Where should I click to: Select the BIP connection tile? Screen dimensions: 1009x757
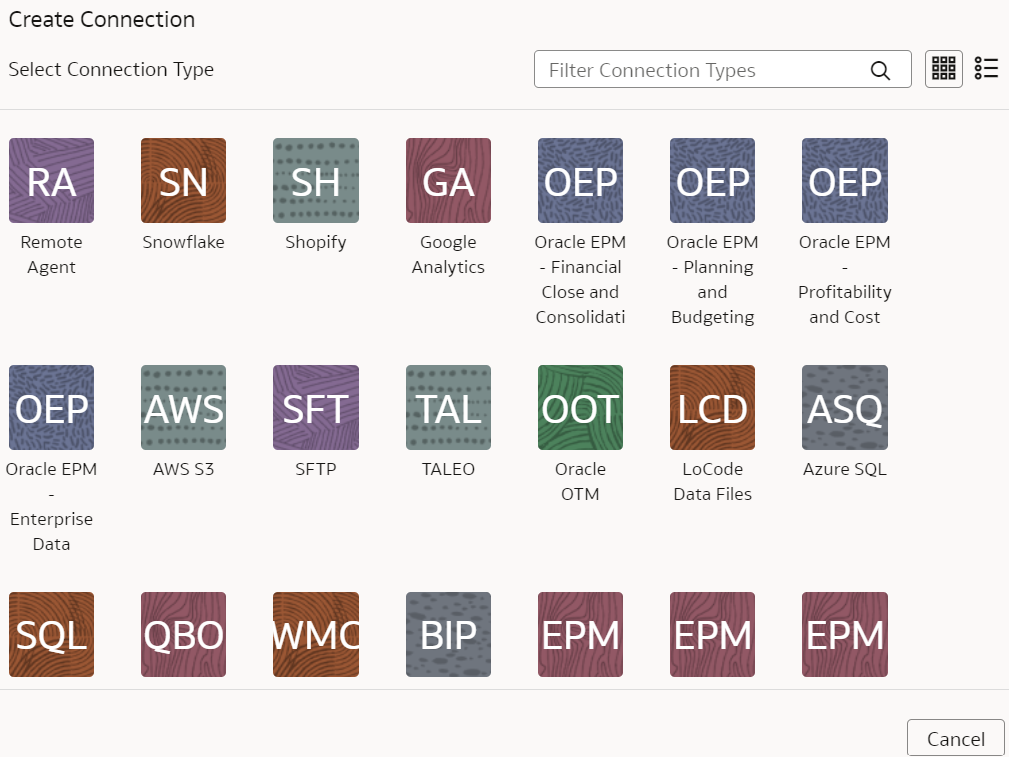pos(448,634)
